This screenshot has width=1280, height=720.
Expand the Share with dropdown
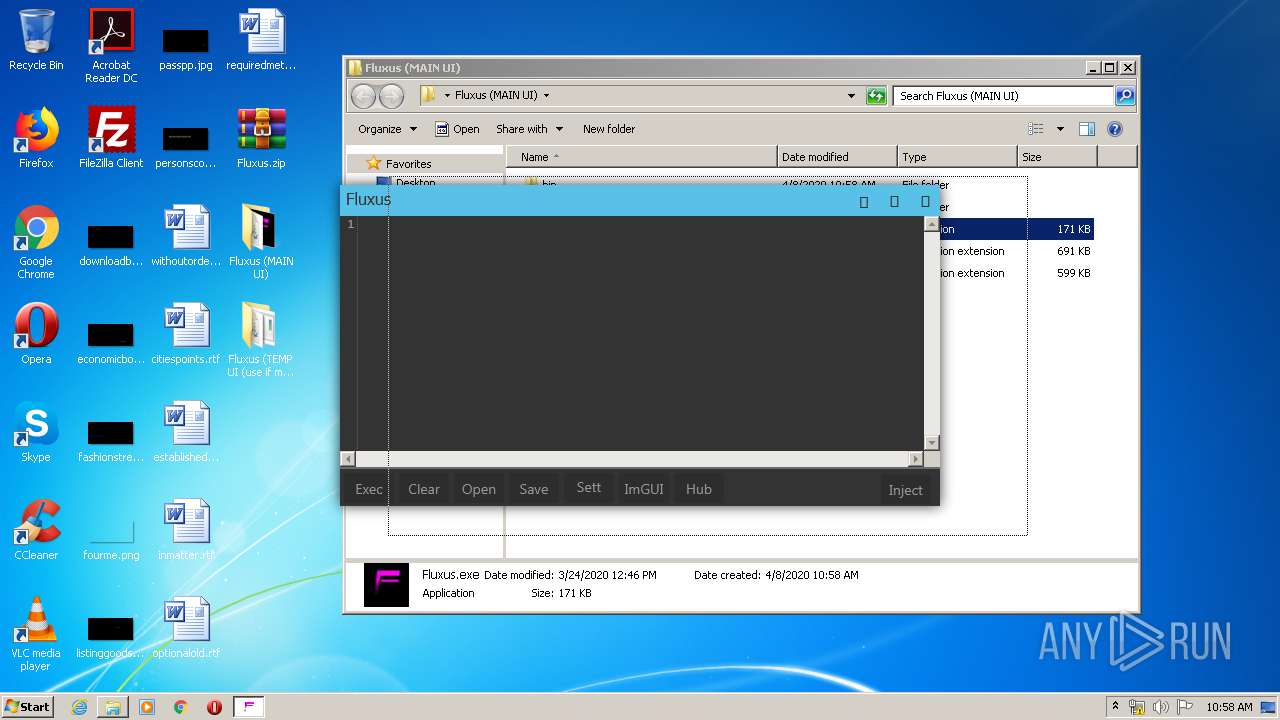tap(530, 129)
